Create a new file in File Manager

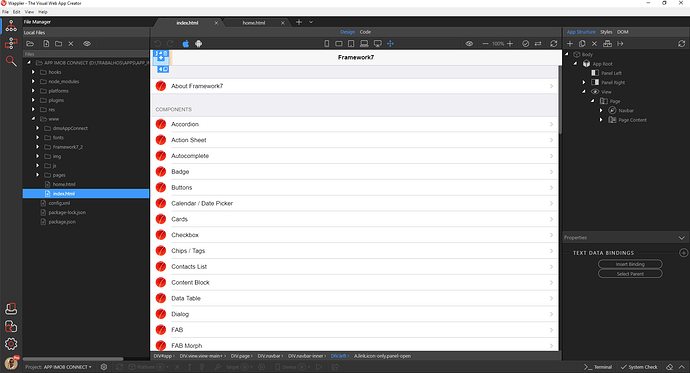(46, 44)
